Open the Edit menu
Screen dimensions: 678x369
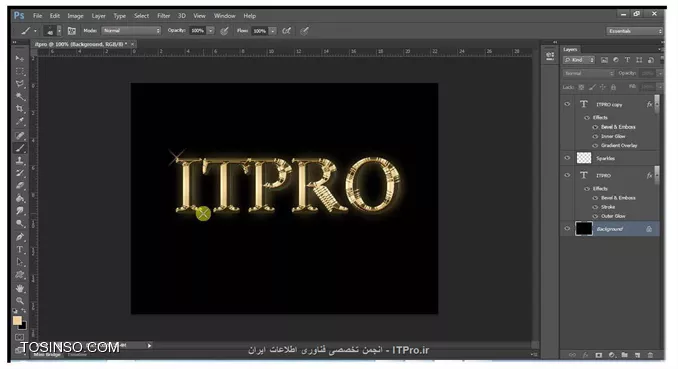click(54, 16)
